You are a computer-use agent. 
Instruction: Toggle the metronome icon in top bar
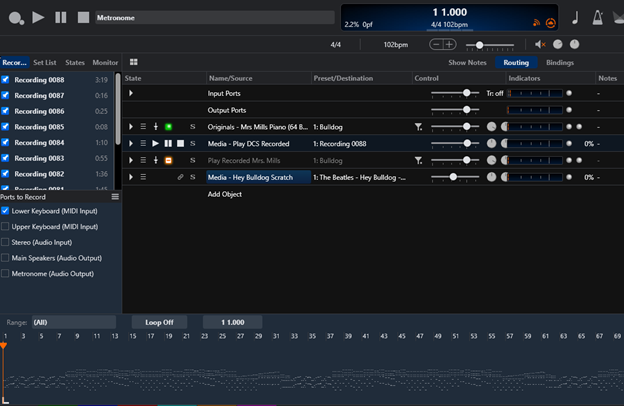(x=598, y=18)
